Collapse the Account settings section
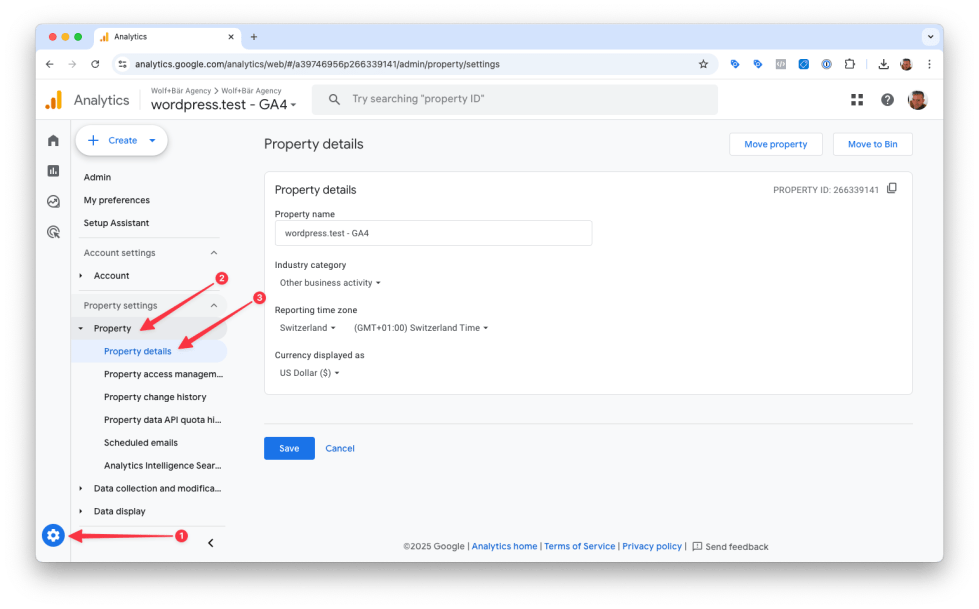 214,253
